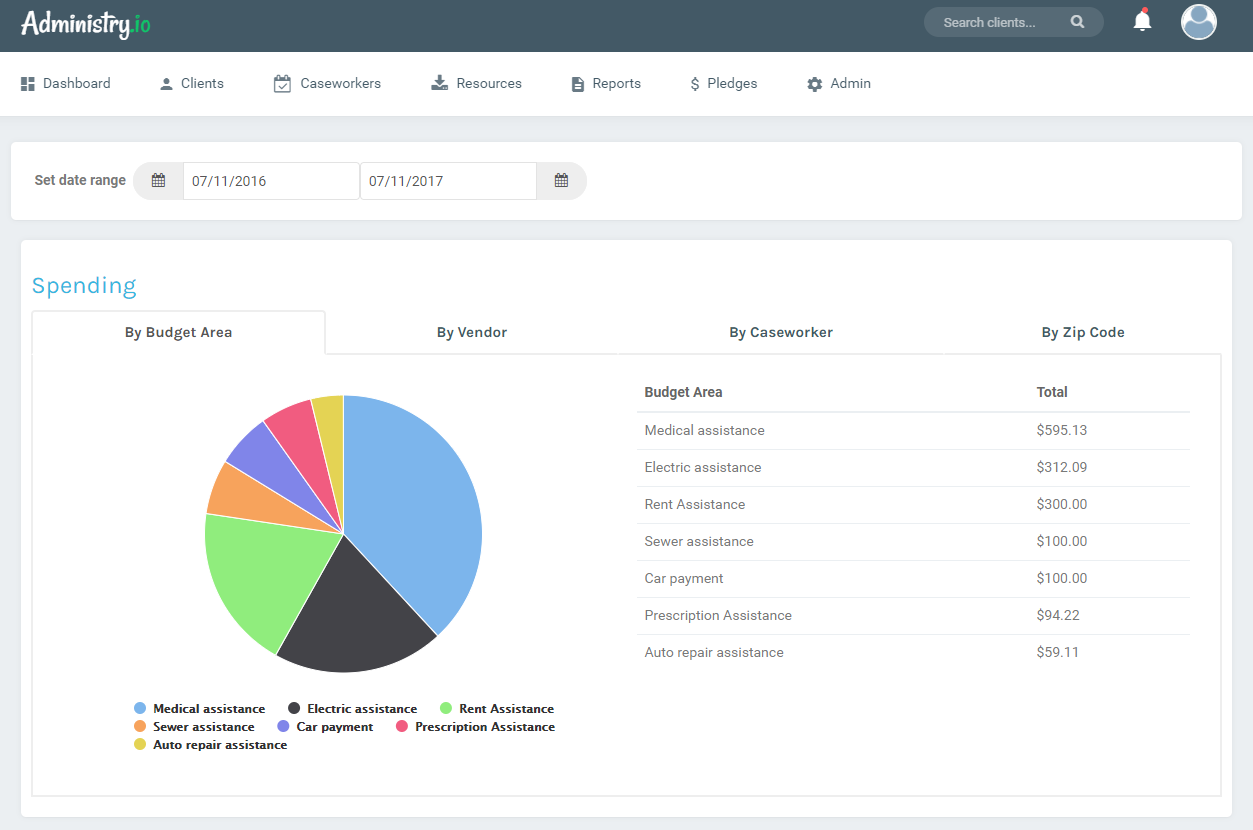1253x830 pixels.
Task: Open the Reports menu item
Action: point(606,84)
